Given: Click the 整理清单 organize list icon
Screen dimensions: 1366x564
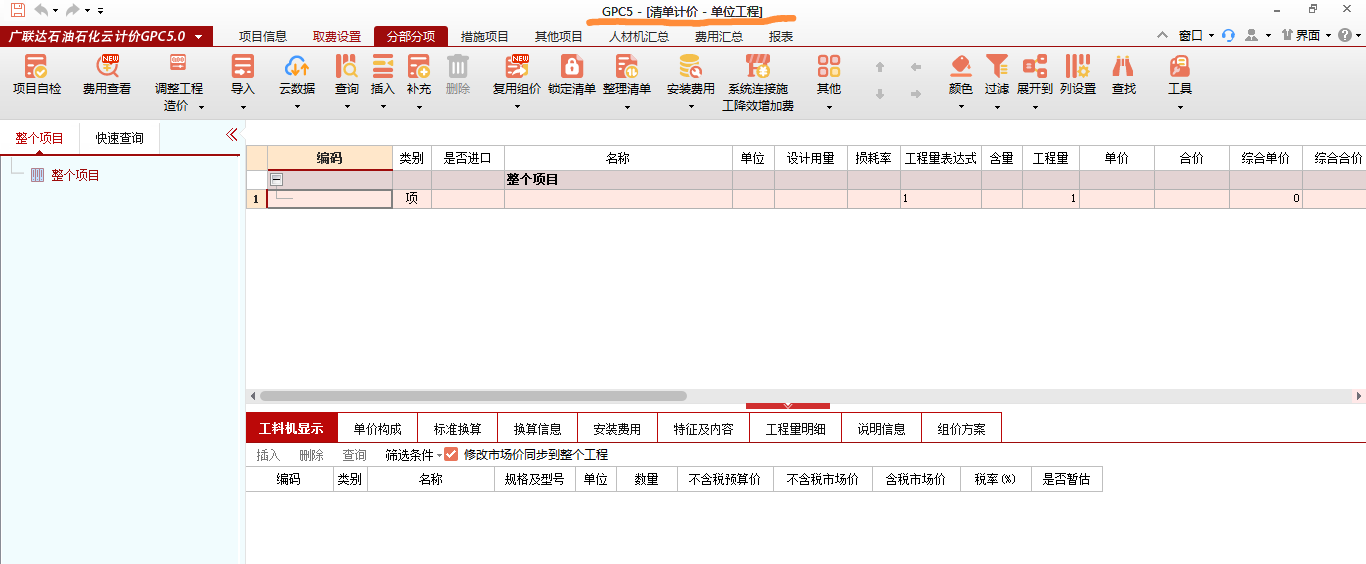Looking at the screenshot, I should [627, 66].
